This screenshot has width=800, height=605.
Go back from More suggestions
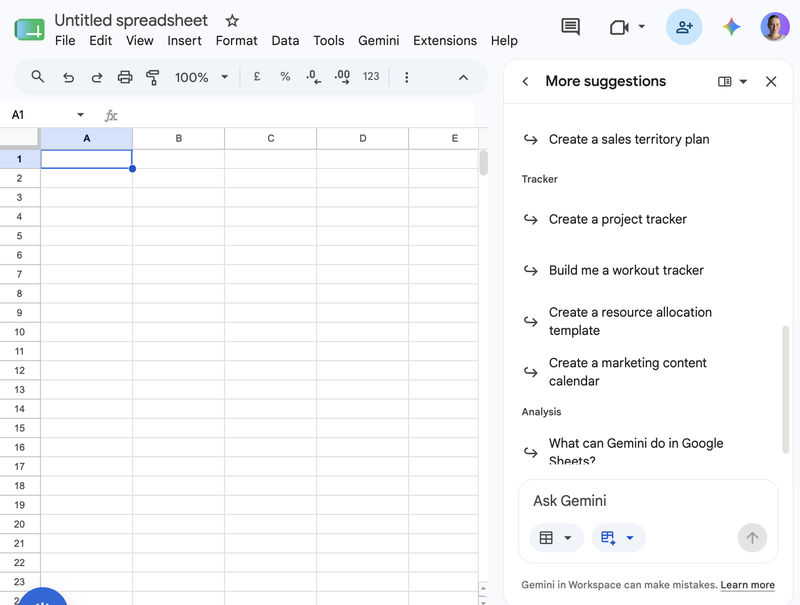pyautogui.click(x=525, y=81)
